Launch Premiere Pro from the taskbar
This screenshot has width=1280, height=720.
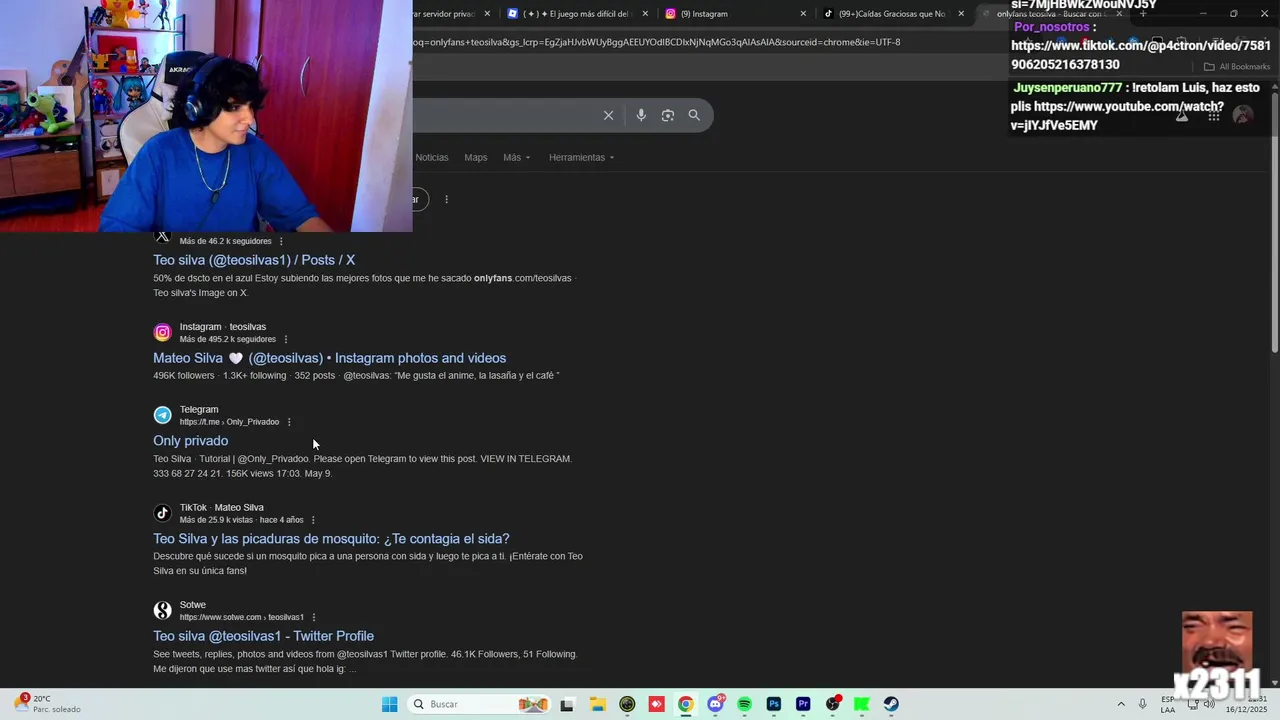coord(803,704)
